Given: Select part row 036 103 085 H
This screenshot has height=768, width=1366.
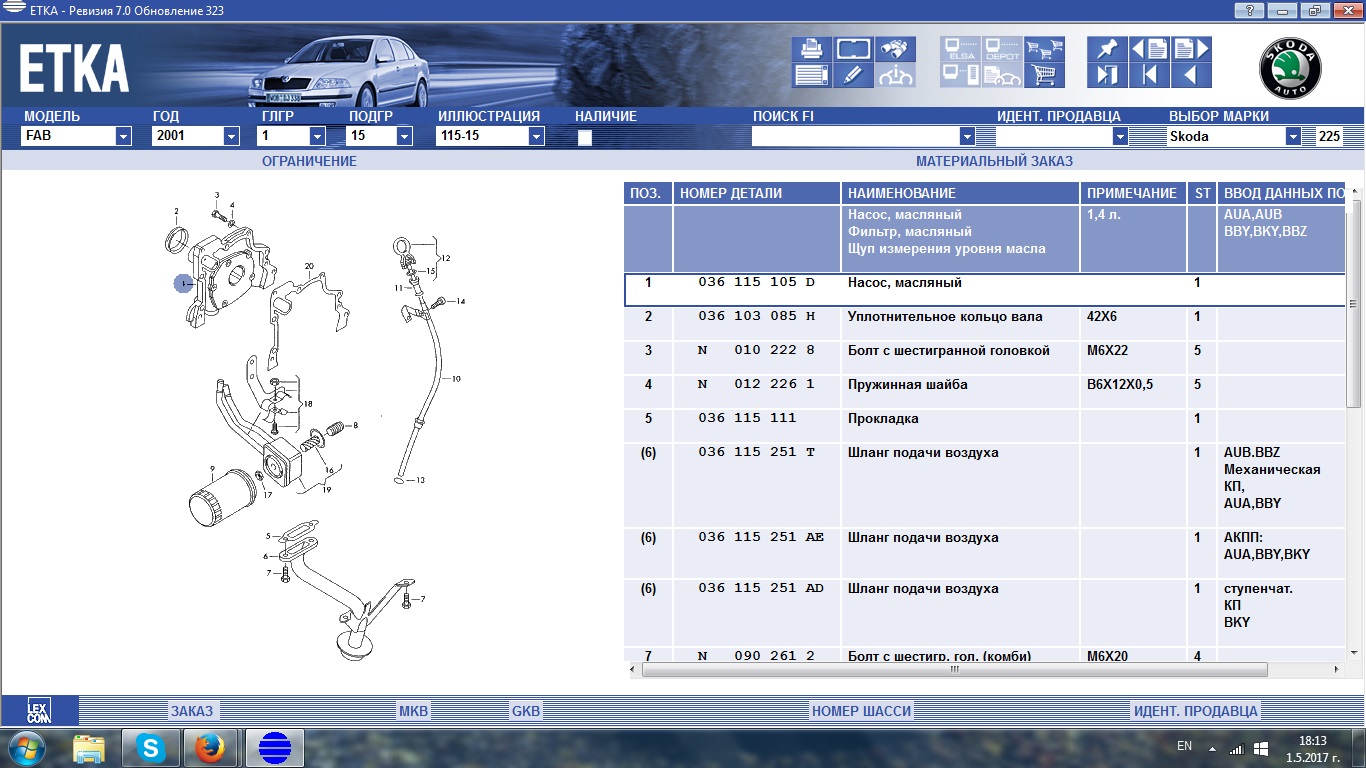Looking at the screenshot, I should tap(756, 317).
